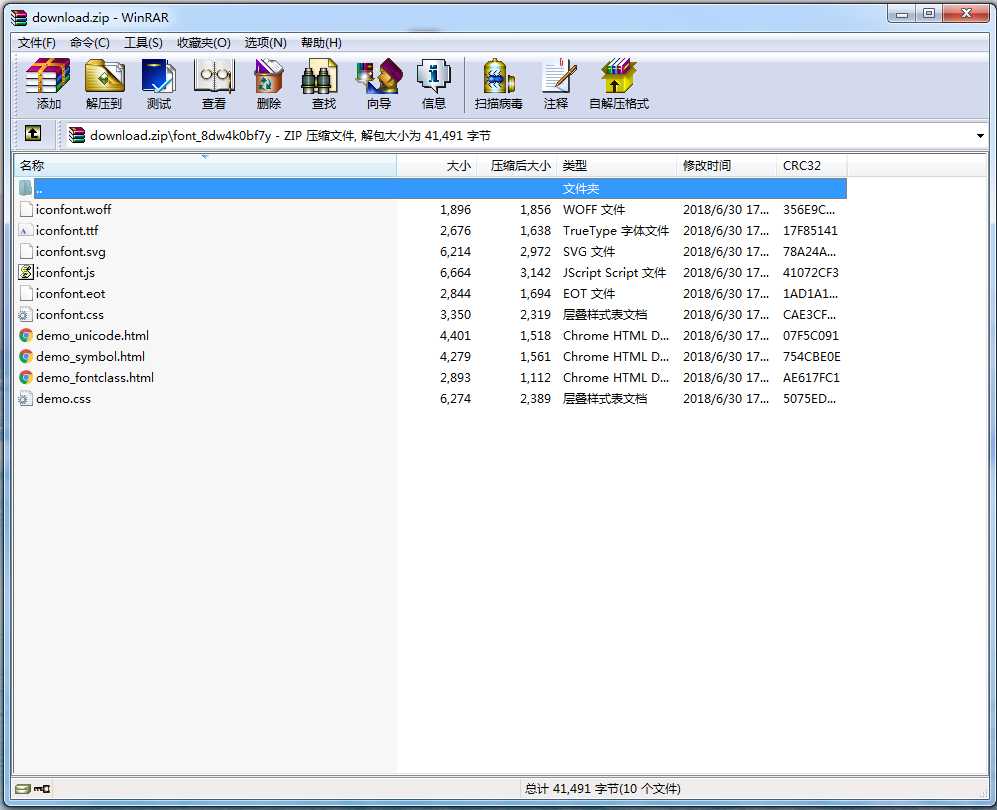Click type cell 'JScript Script 文件'
The image size is (997, 810).
coord(614,272)
